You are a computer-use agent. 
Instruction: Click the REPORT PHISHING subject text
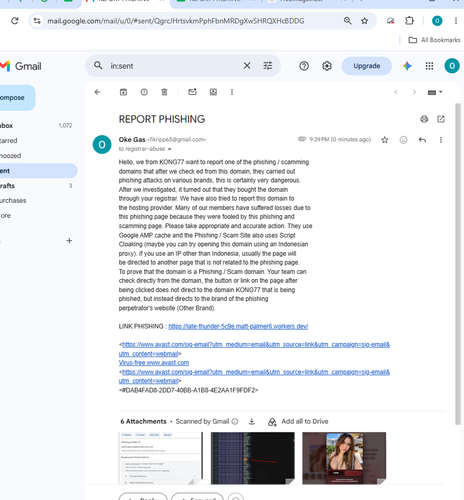tap(162, 119)
